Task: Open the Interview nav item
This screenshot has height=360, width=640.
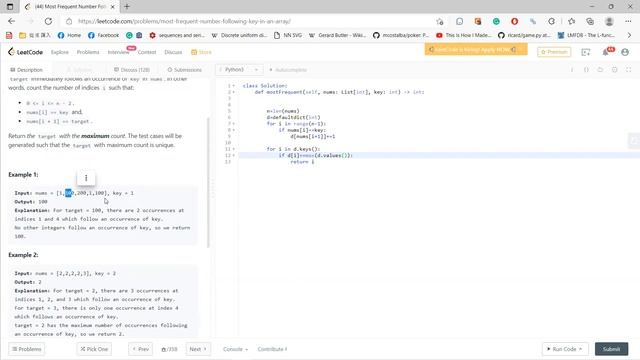Action: pyautogui.click(x=118, y=52)
